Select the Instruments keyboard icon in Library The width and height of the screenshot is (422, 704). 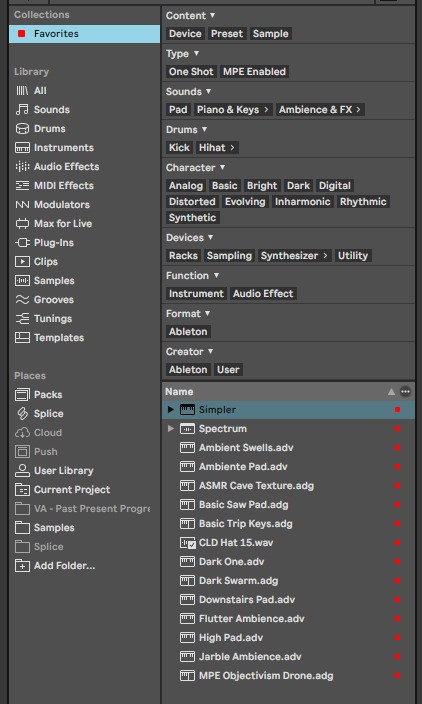22,148
